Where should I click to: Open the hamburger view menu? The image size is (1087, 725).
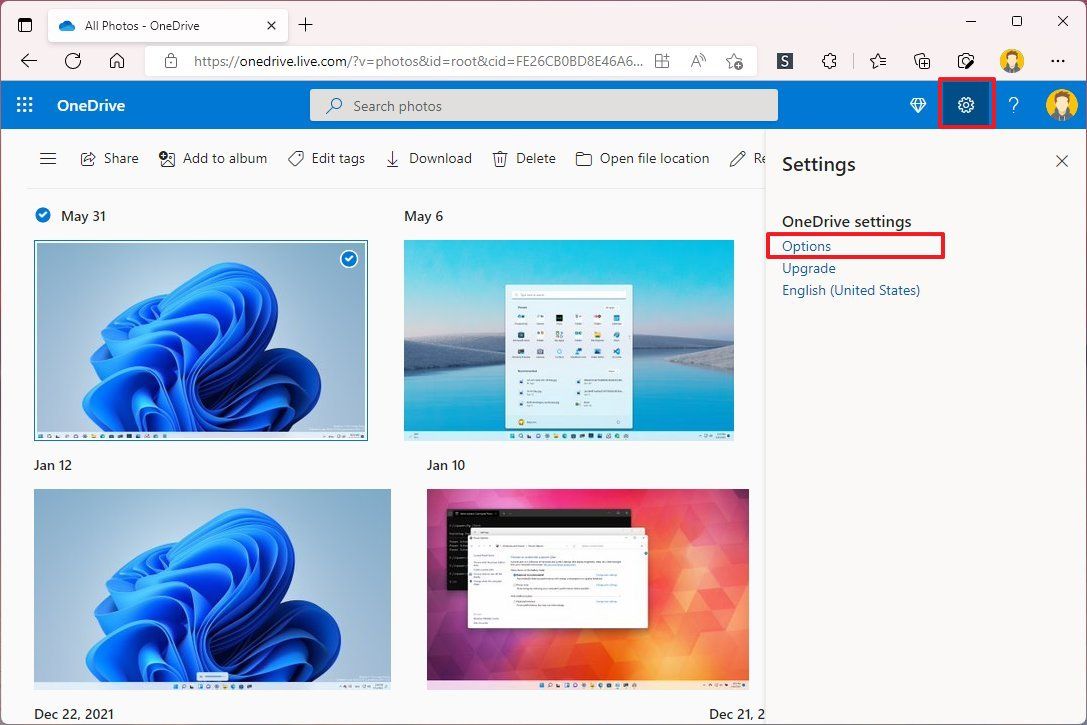point(48,158)
